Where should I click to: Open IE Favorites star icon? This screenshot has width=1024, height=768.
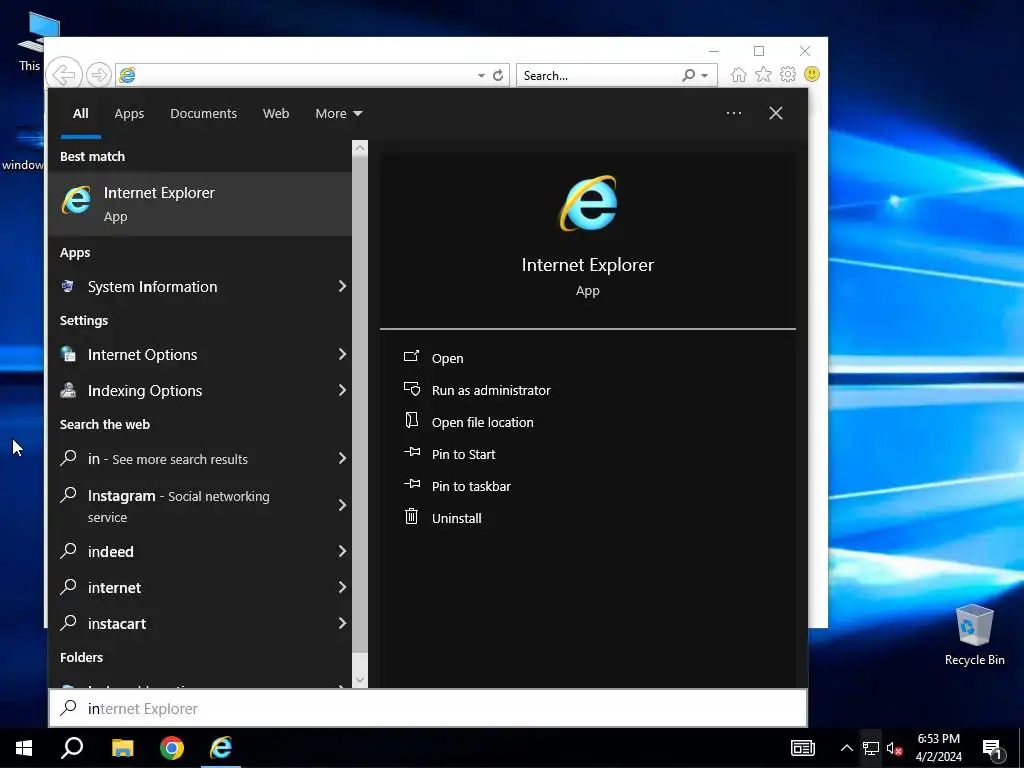[763, 74]
